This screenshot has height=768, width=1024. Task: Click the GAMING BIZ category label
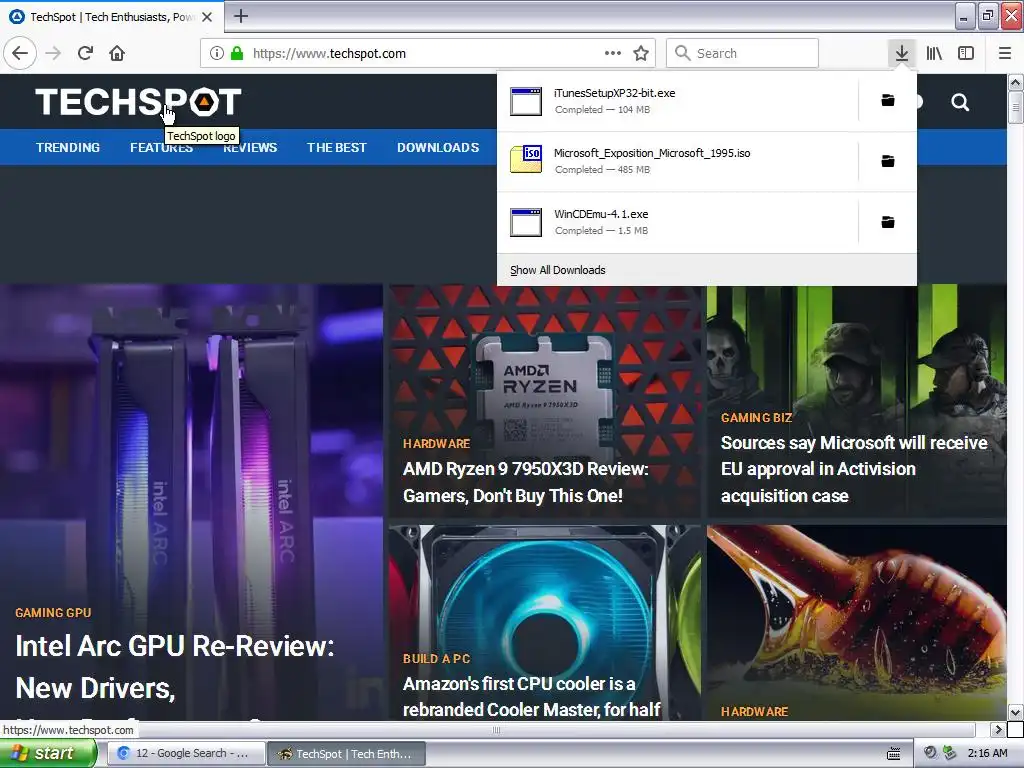pyautogui.click(x=756, y=417)
